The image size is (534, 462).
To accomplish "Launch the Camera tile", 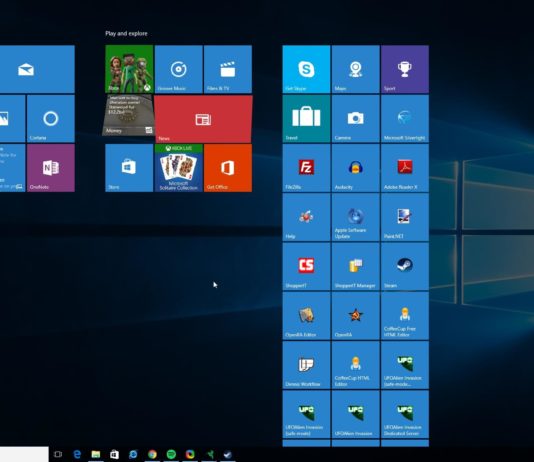I will pos(356,118).
